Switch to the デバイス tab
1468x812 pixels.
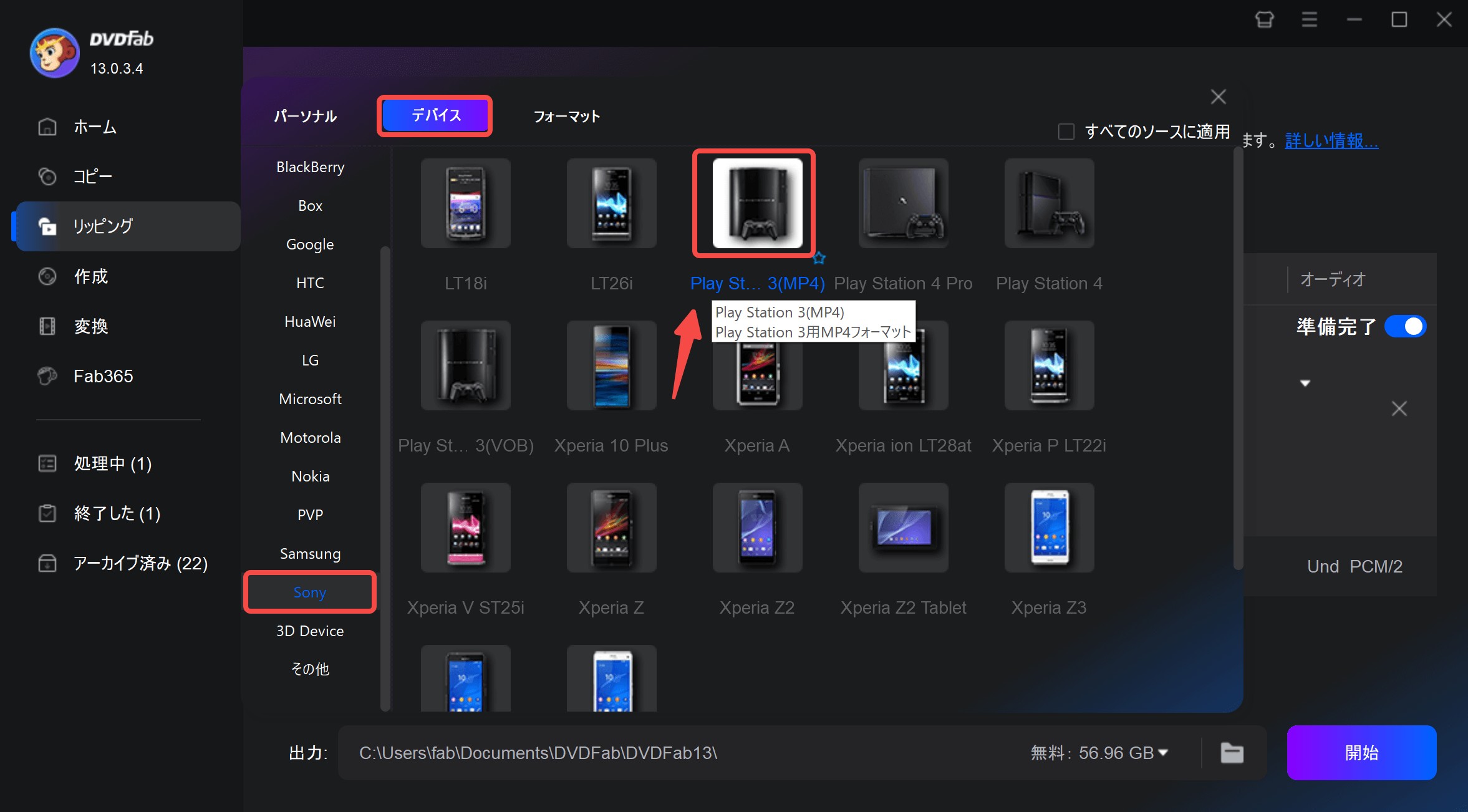click(x=435, y=115)
